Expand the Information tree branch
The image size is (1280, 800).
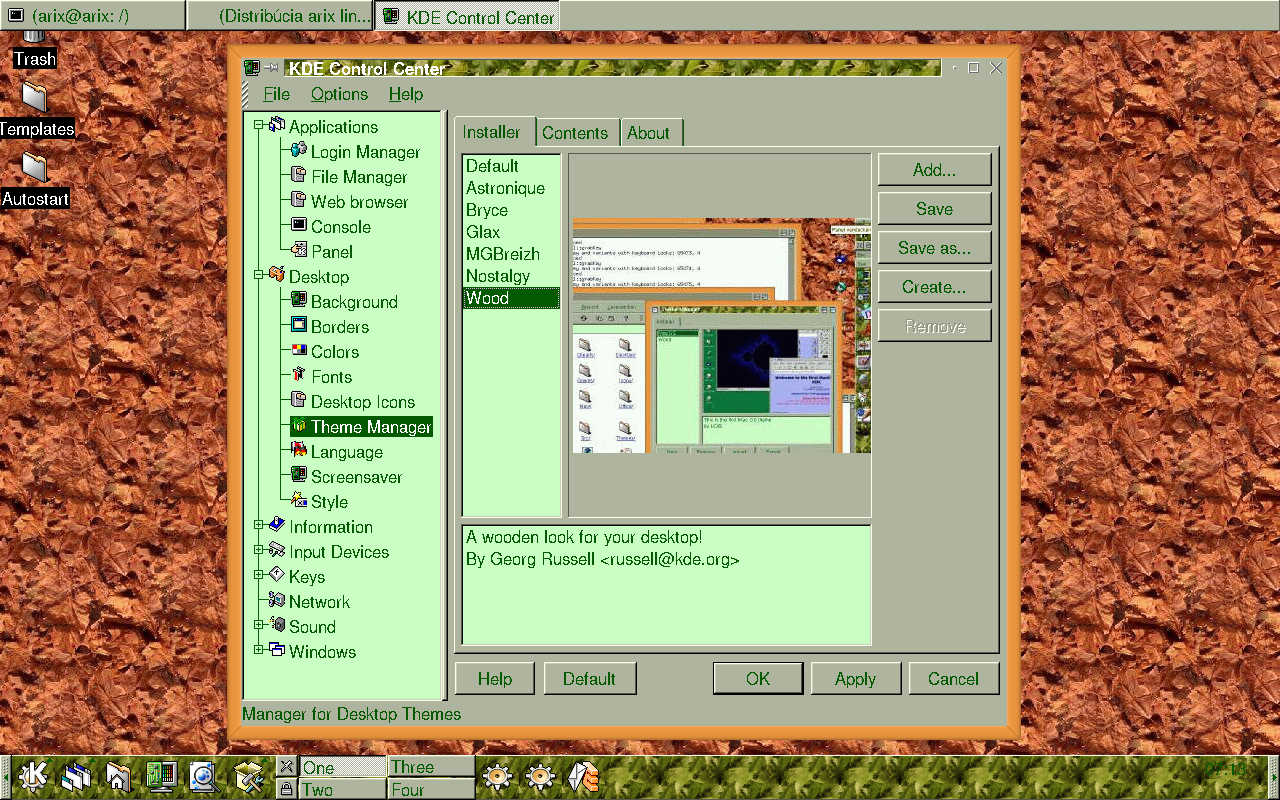(258, 525)
